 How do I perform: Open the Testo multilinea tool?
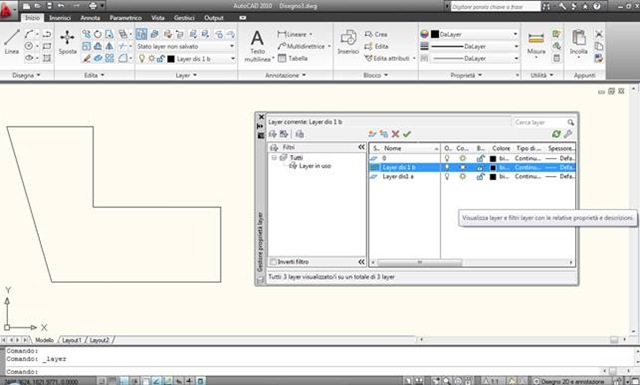[x=258, y=46]
